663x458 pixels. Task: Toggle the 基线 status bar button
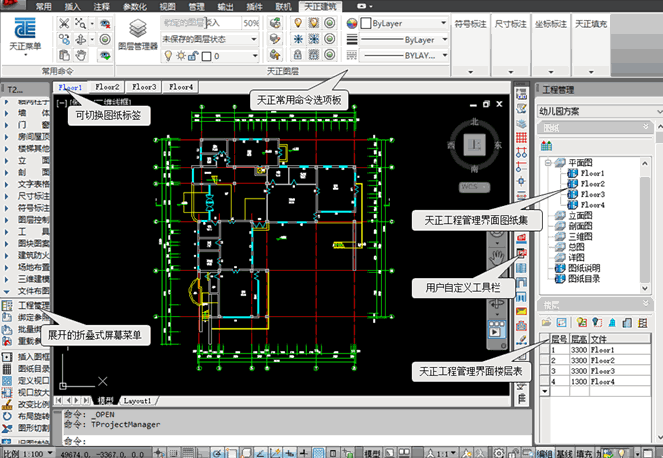(564, 453)
